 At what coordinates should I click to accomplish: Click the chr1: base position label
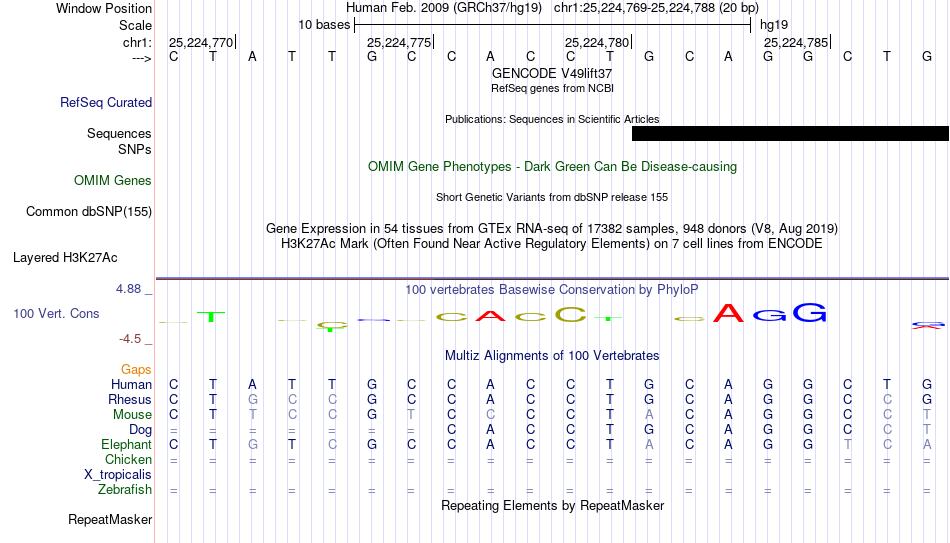[137, 42]
